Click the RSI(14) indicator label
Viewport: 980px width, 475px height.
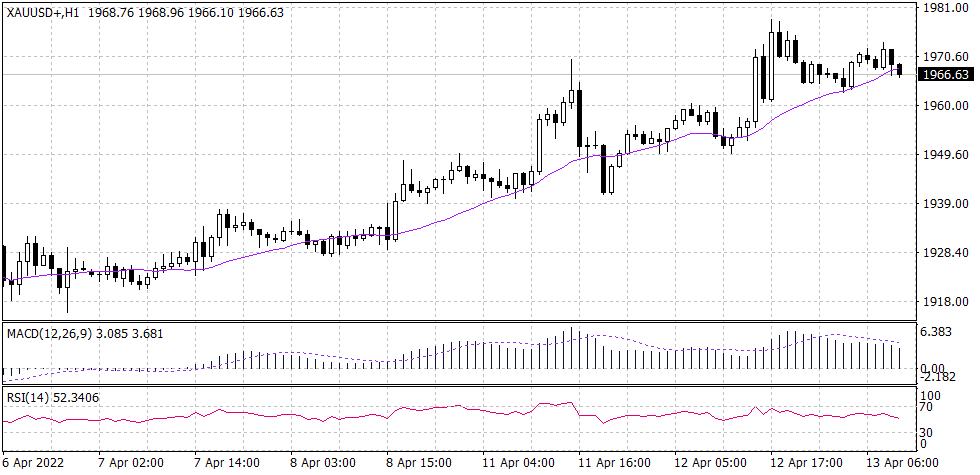27,397
